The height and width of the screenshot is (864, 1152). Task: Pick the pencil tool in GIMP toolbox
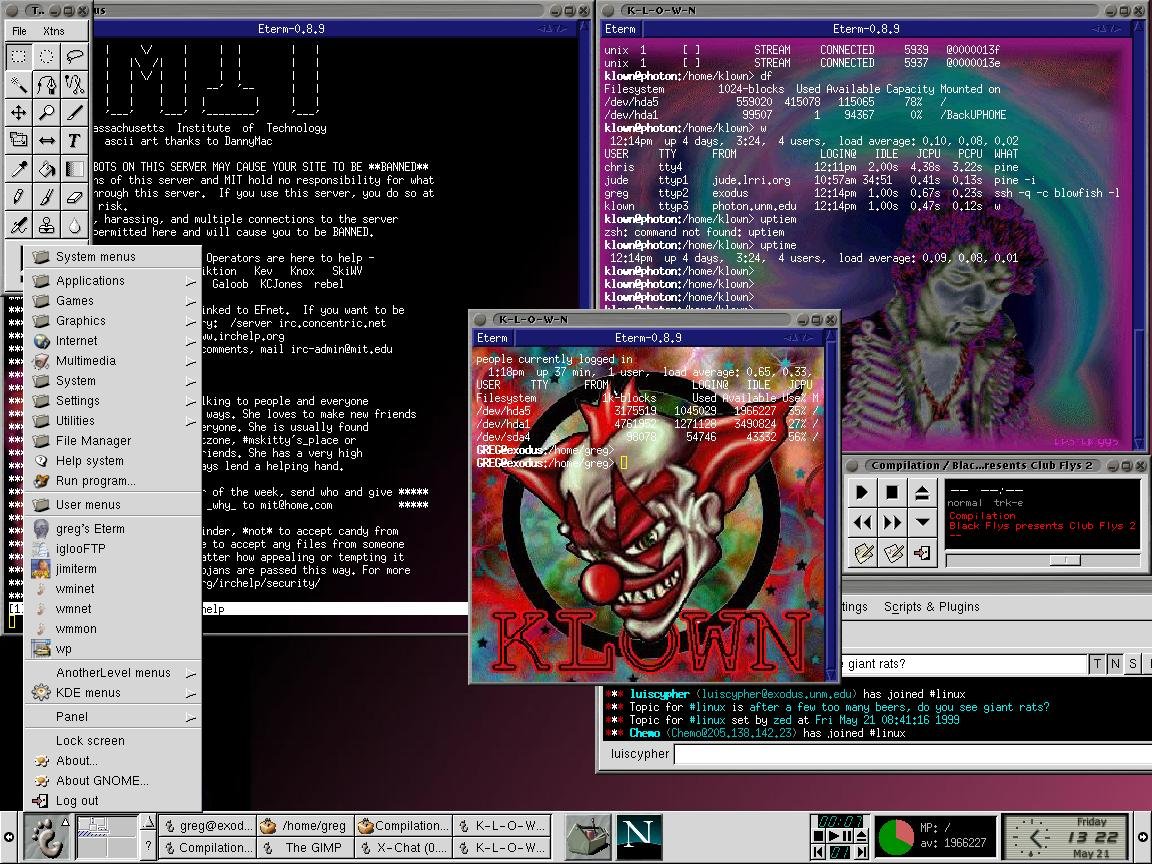[x=18, y=197]
